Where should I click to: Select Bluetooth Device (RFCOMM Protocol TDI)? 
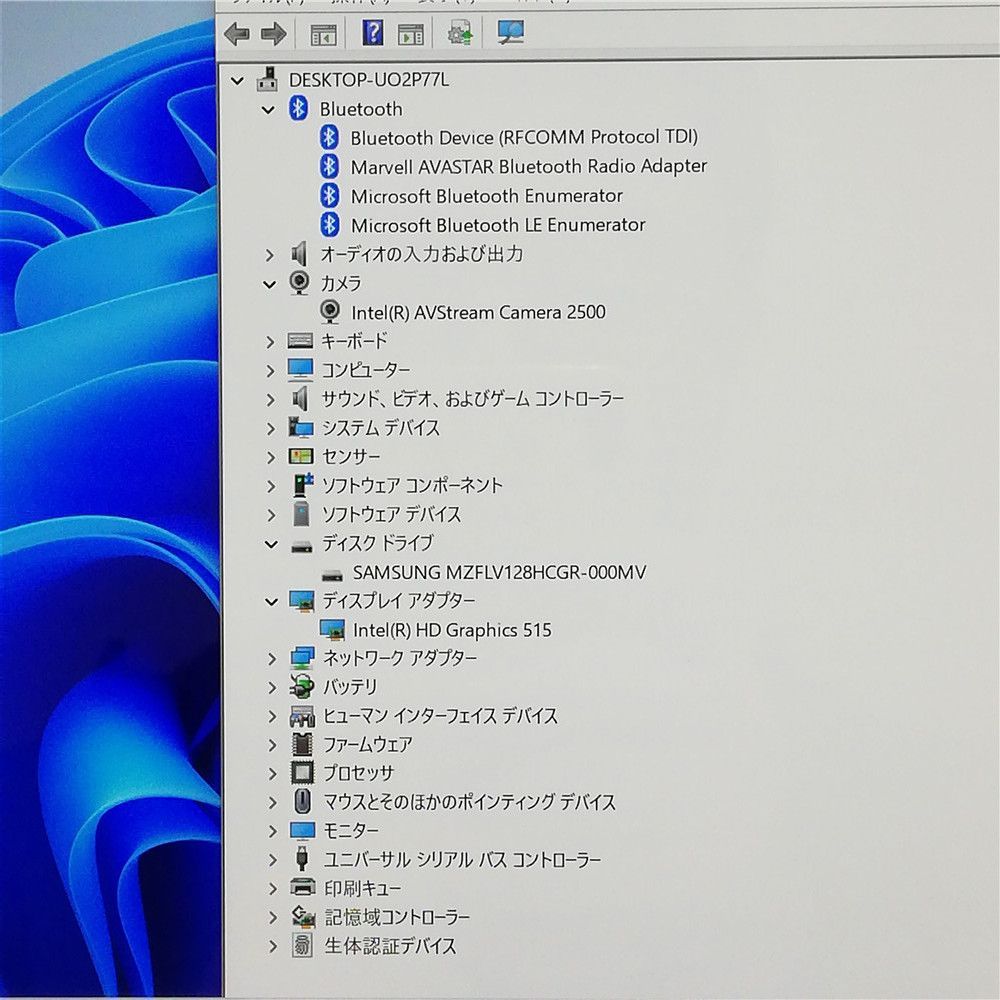pyautogui.click(x=524, y=137)
